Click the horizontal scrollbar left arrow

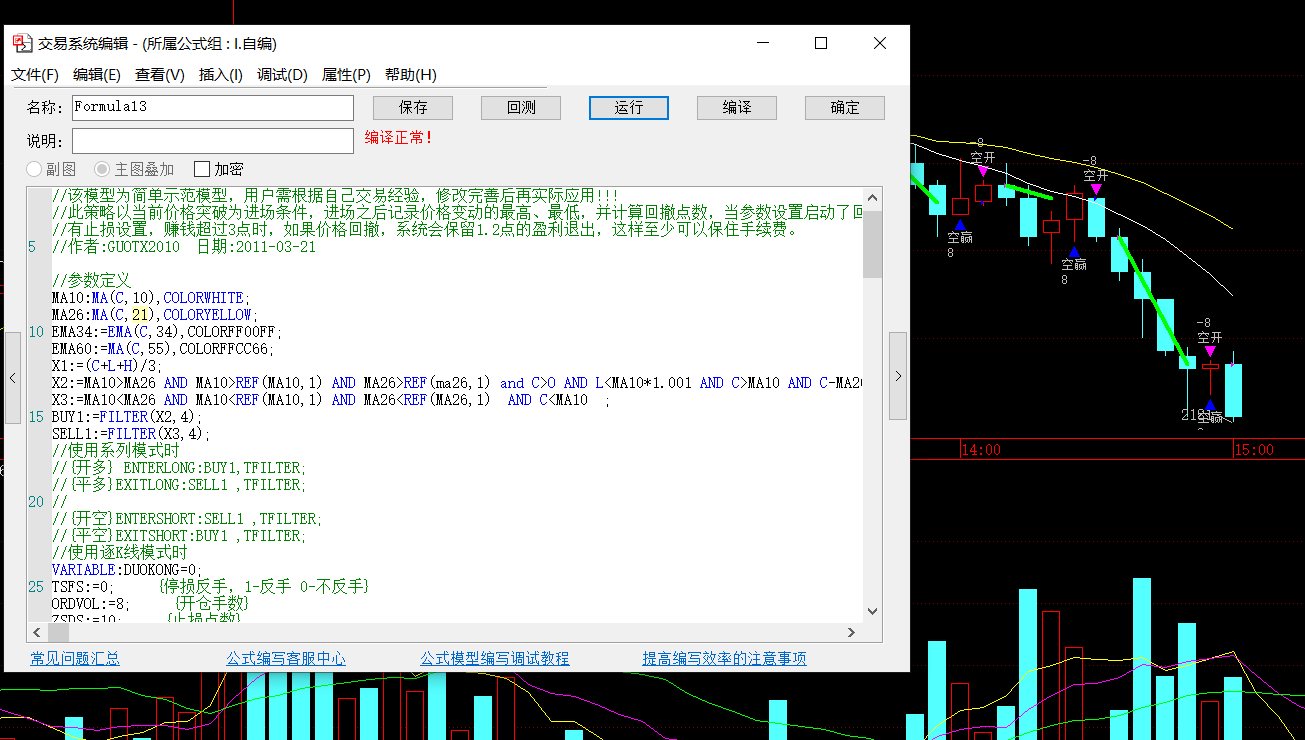(36, 633)
